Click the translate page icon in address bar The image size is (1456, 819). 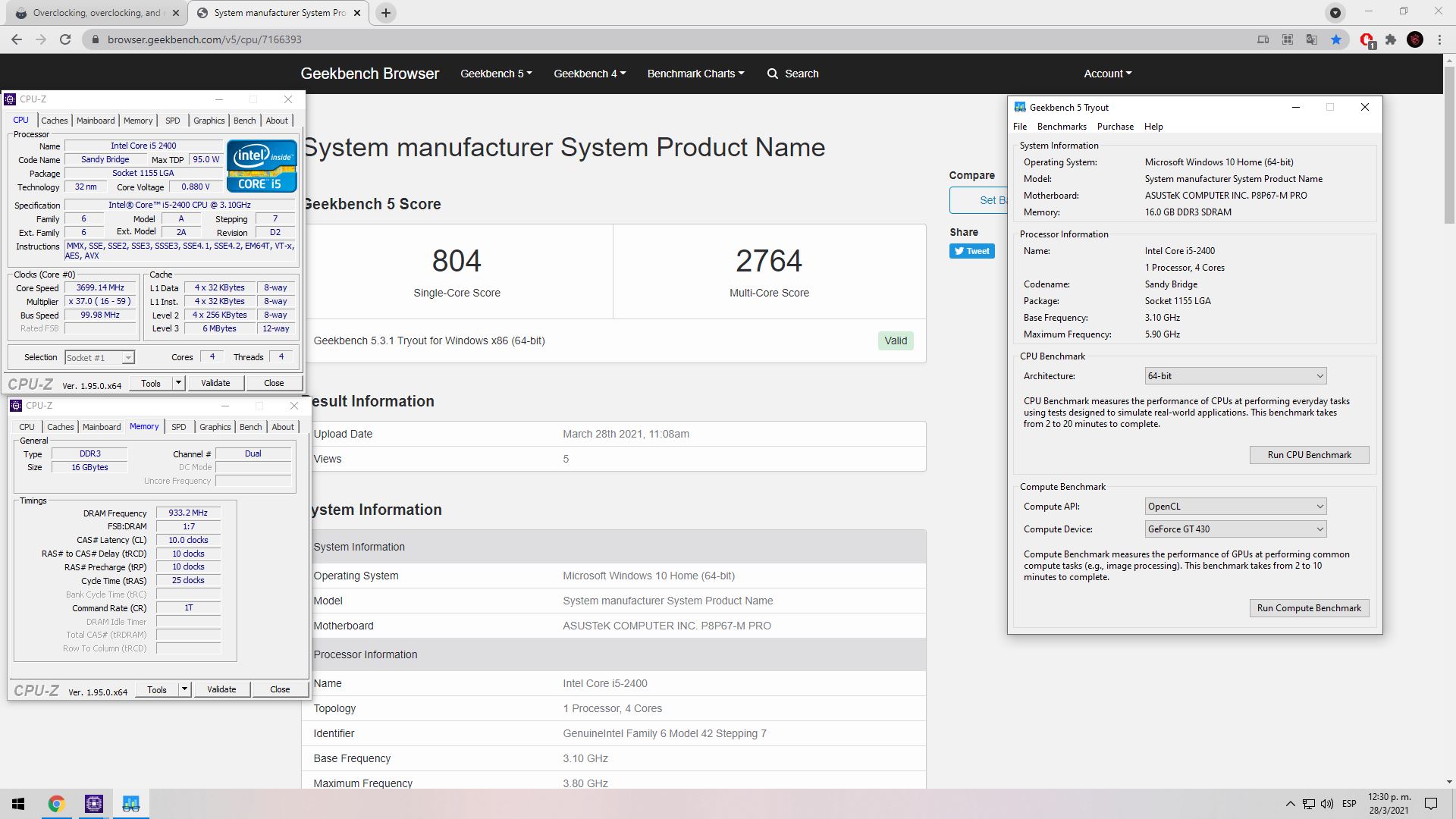(1312, 39)
